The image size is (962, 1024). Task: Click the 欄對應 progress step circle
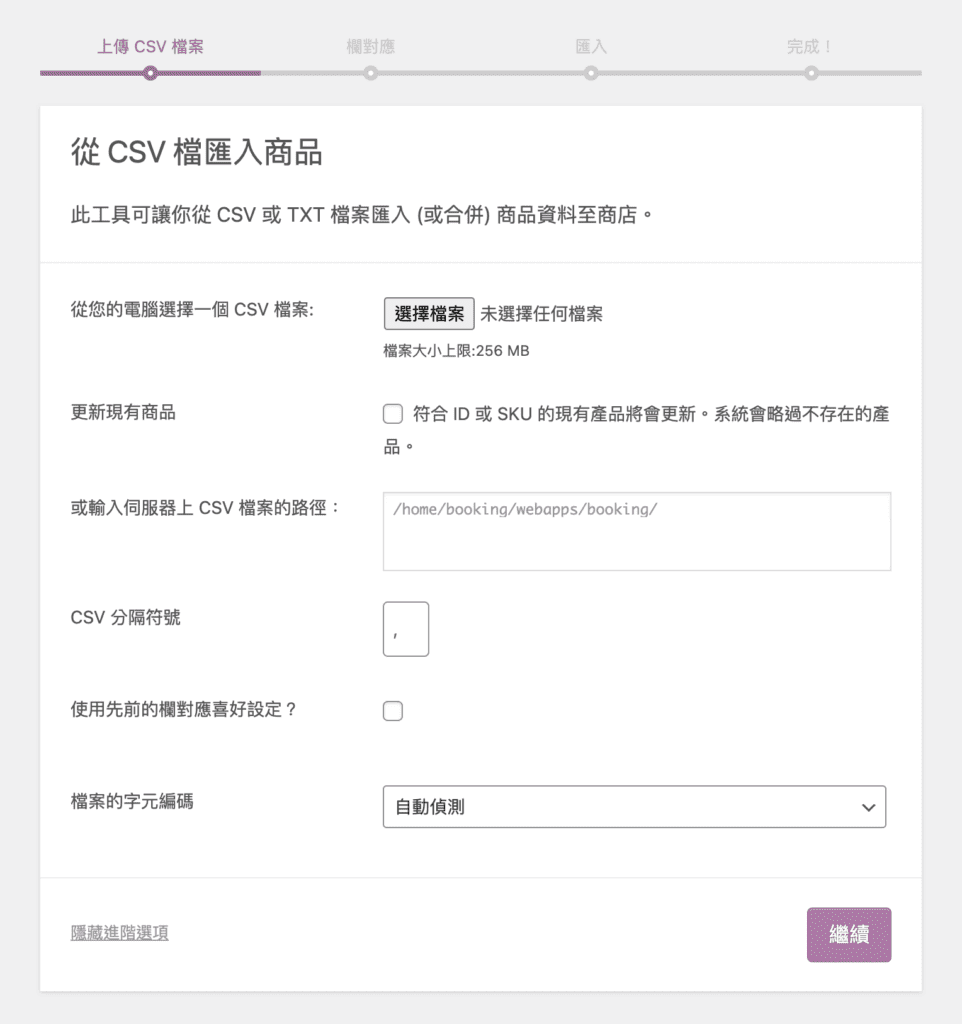[370, 72]
